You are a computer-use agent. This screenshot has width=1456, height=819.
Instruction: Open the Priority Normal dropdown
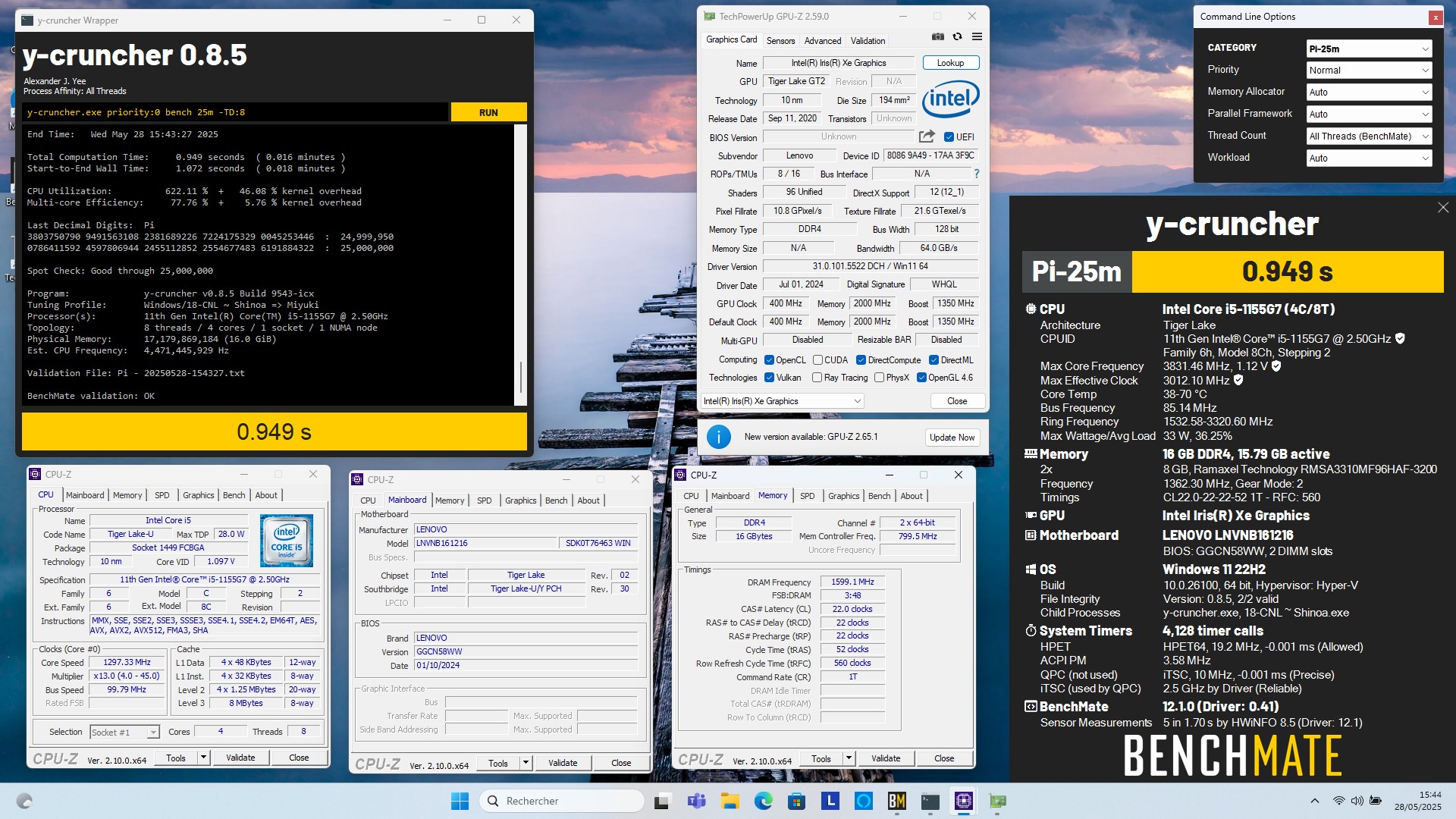click(1369, 71)
